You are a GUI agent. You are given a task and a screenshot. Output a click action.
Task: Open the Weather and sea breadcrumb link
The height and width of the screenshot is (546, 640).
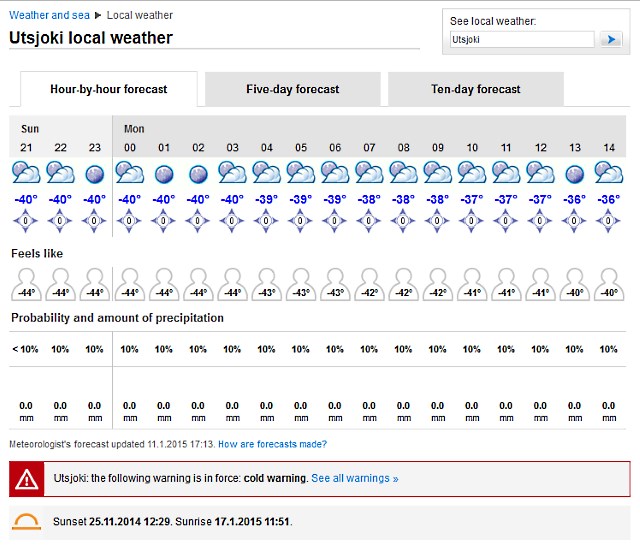[49, 15]
